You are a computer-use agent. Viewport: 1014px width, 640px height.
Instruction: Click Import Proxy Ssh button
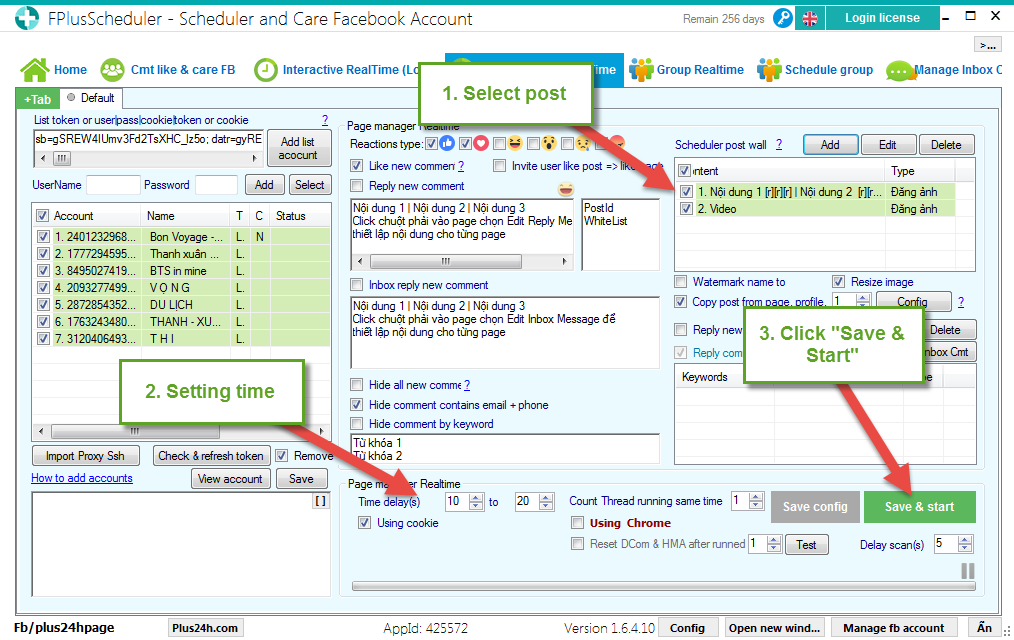(x=85, y=456)
